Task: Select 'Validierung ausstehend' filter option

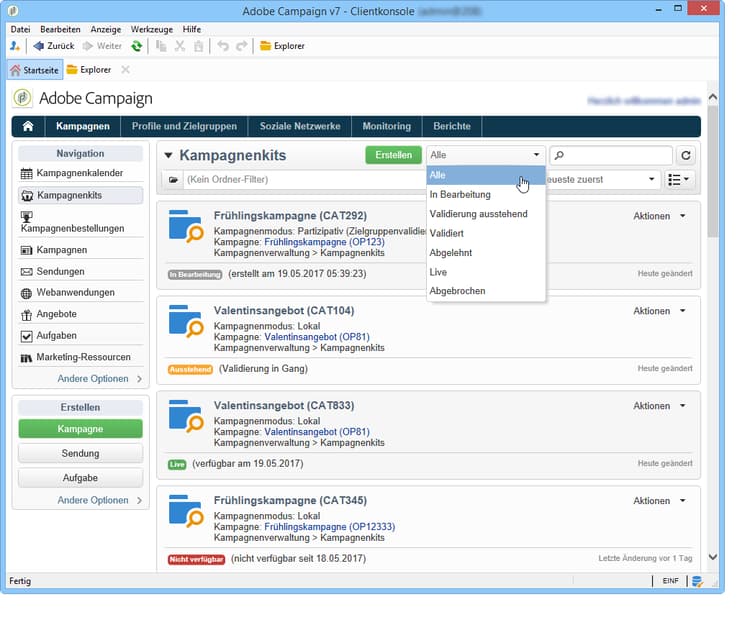Action: (x=485, y=214)
